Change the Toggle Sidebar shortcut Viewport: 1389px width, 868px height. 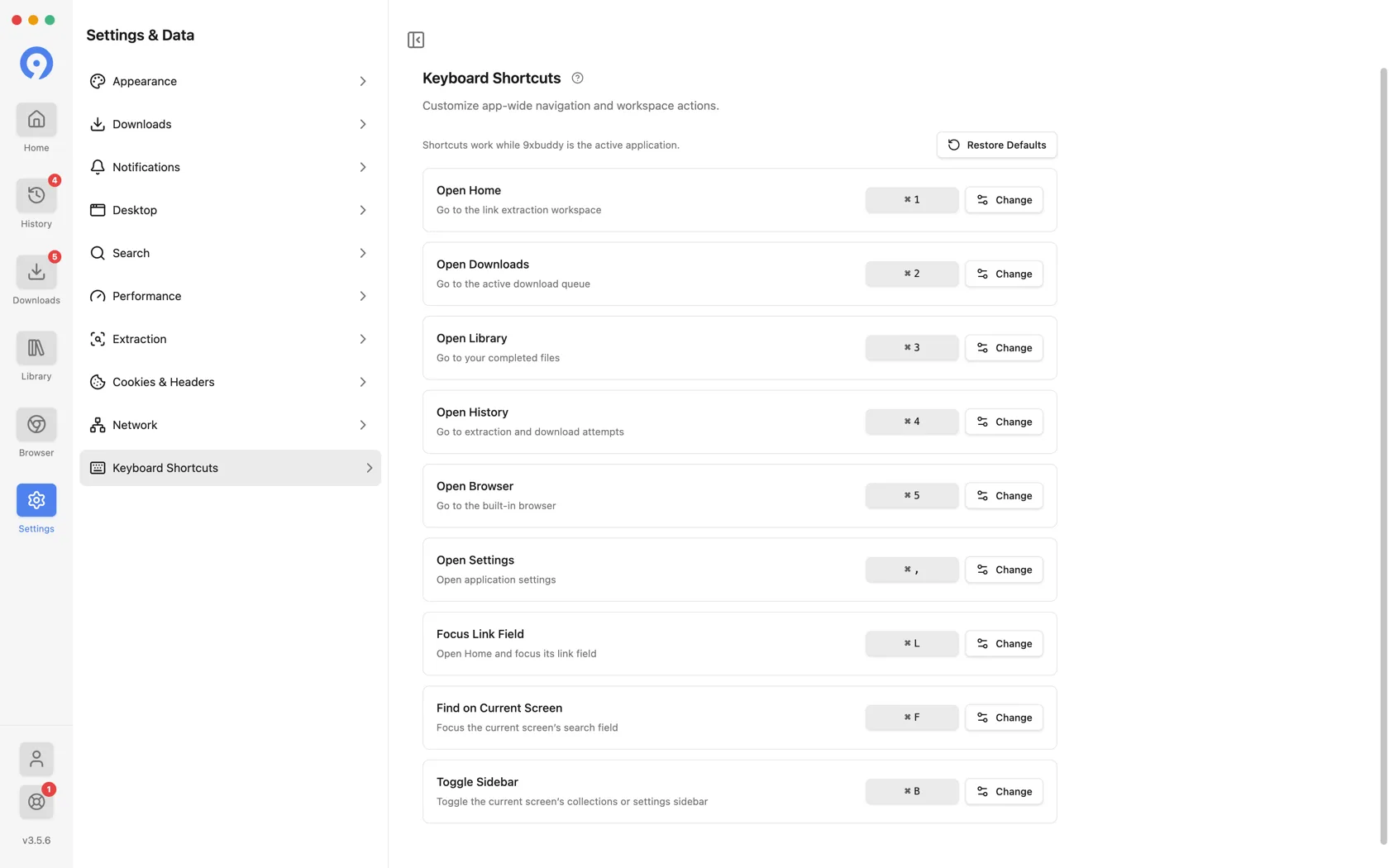tap(1004, 791)
